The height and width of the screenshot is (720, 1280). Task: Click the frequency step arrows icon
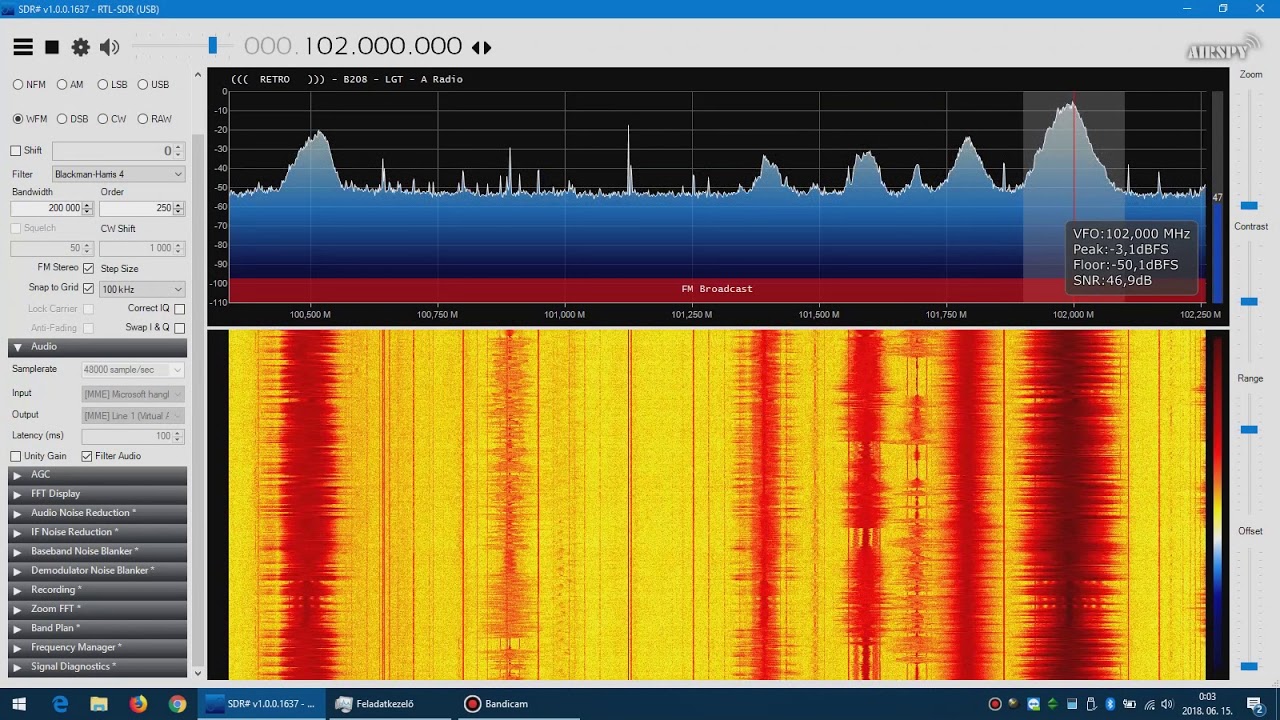tap(481, 47)
